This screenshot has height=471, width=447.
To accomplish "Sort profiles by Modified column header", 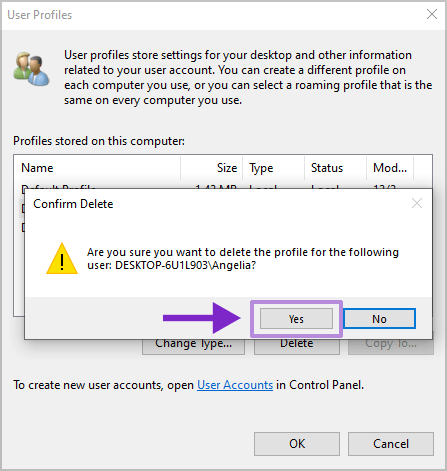I will tap(390, 168).
